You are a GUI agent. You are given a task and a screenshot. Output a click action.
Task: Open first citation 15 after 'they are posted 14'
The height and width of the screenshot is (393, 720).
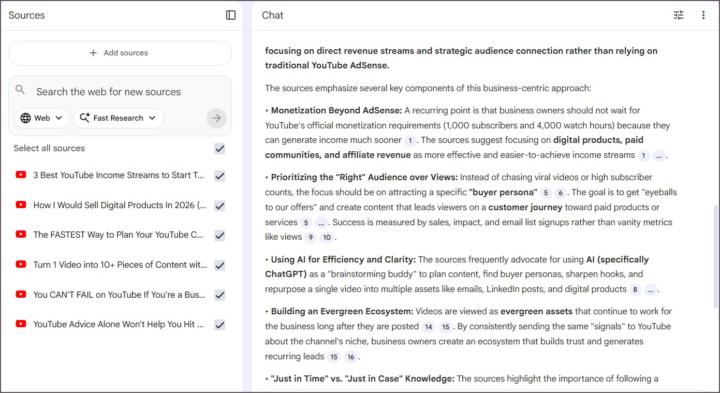click(445, 327)
